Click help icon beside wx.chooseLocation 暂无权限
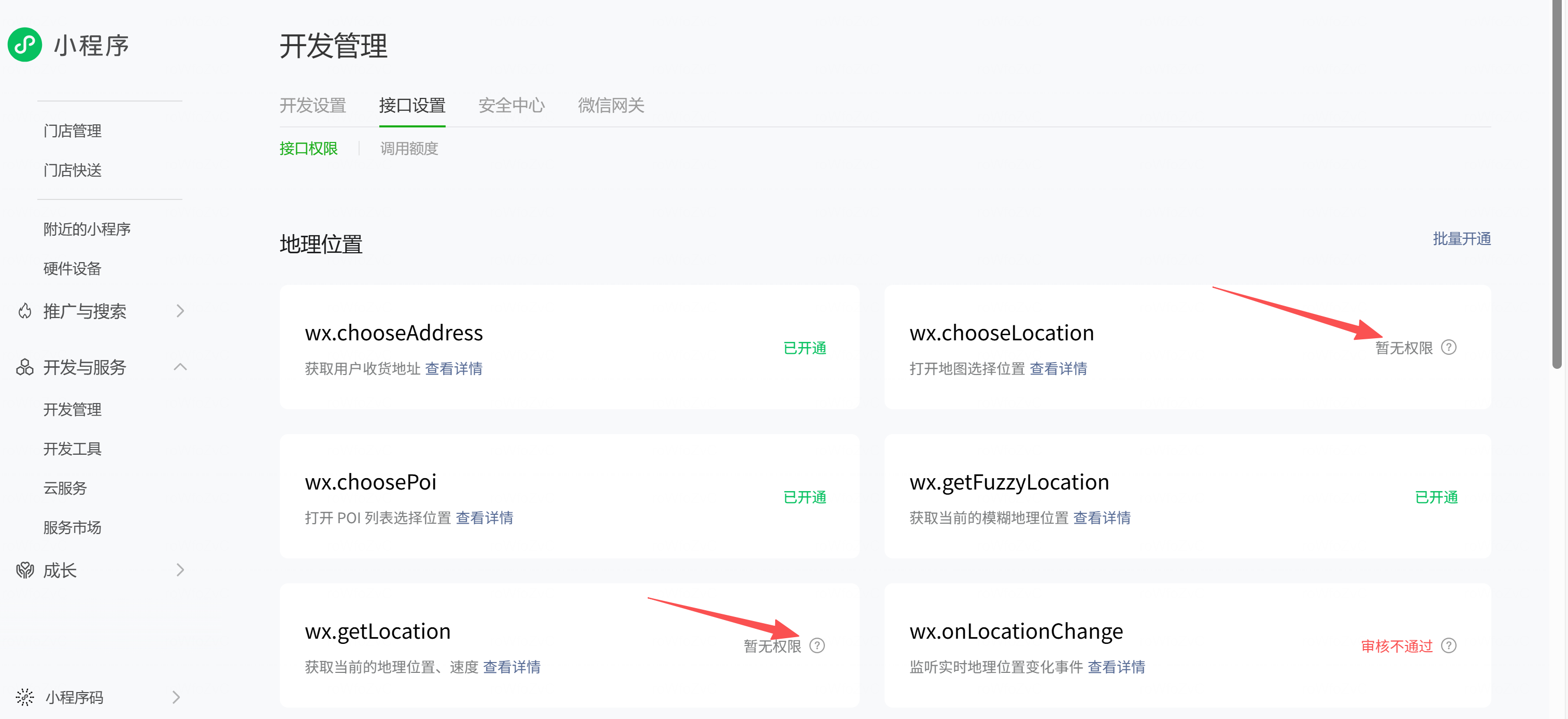This screenshot has height=719, width=1568. pyautogui.click(x=1449, y=348)
